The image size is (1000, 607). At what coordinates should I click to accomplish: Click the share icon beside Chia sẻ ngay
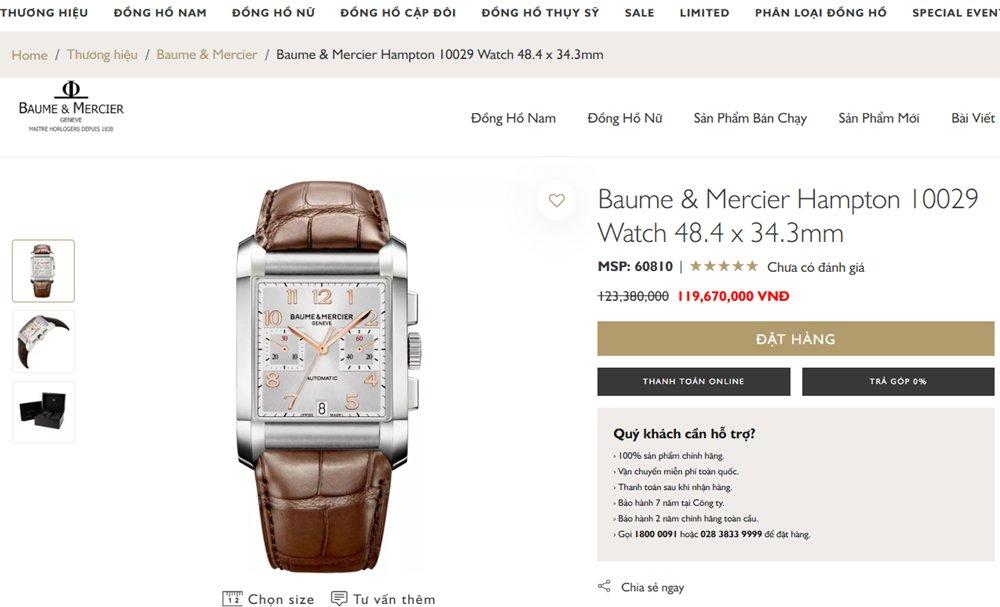point(604,586)
